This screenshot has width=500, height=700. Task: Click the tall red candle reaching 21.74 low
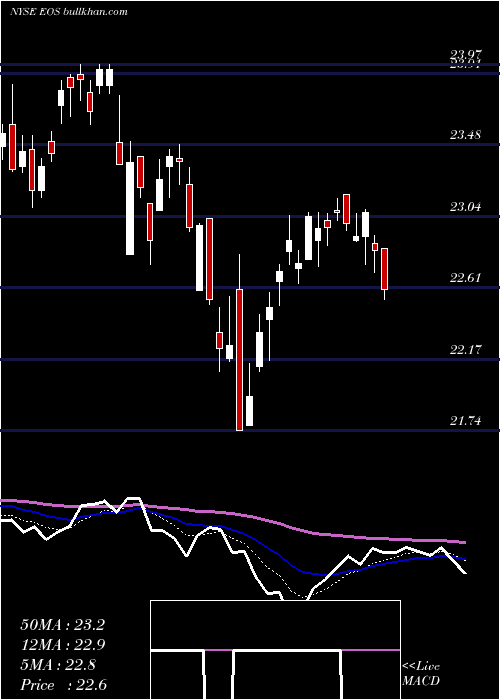tap(240, 360)
